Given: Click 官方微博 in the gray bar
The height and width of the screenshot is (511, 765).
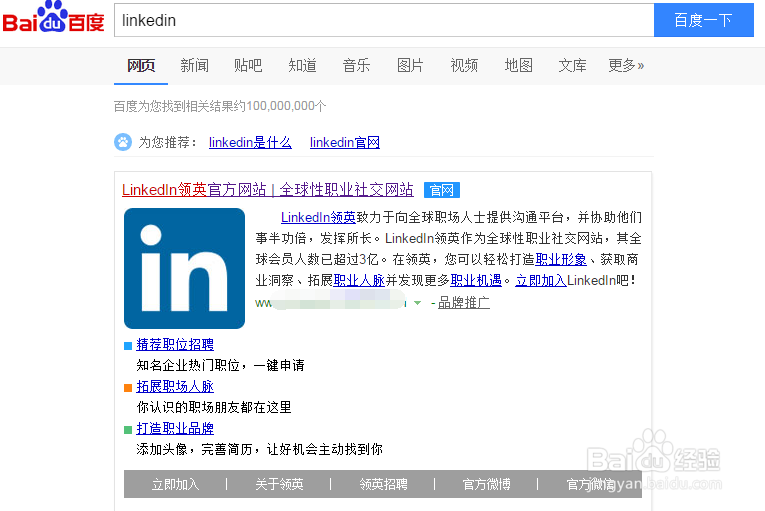Looking at the screenshot, I should 486,484.
